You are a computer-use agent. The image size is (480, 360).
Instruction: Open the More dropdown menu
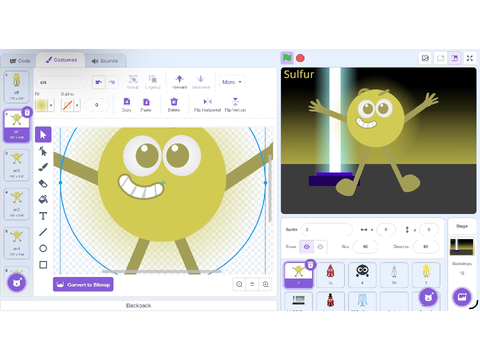point(232,82)
